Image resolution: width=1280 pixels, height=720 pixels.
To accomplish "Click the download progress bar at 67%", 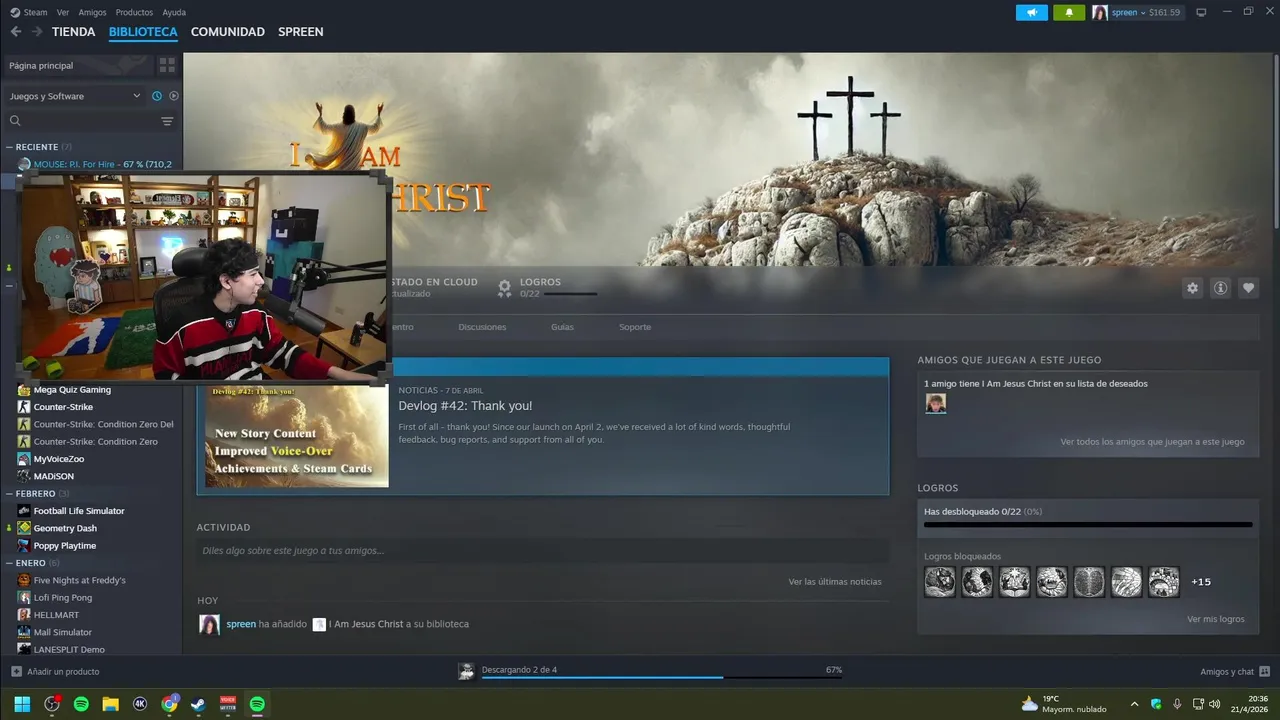I will pos(661,677).
